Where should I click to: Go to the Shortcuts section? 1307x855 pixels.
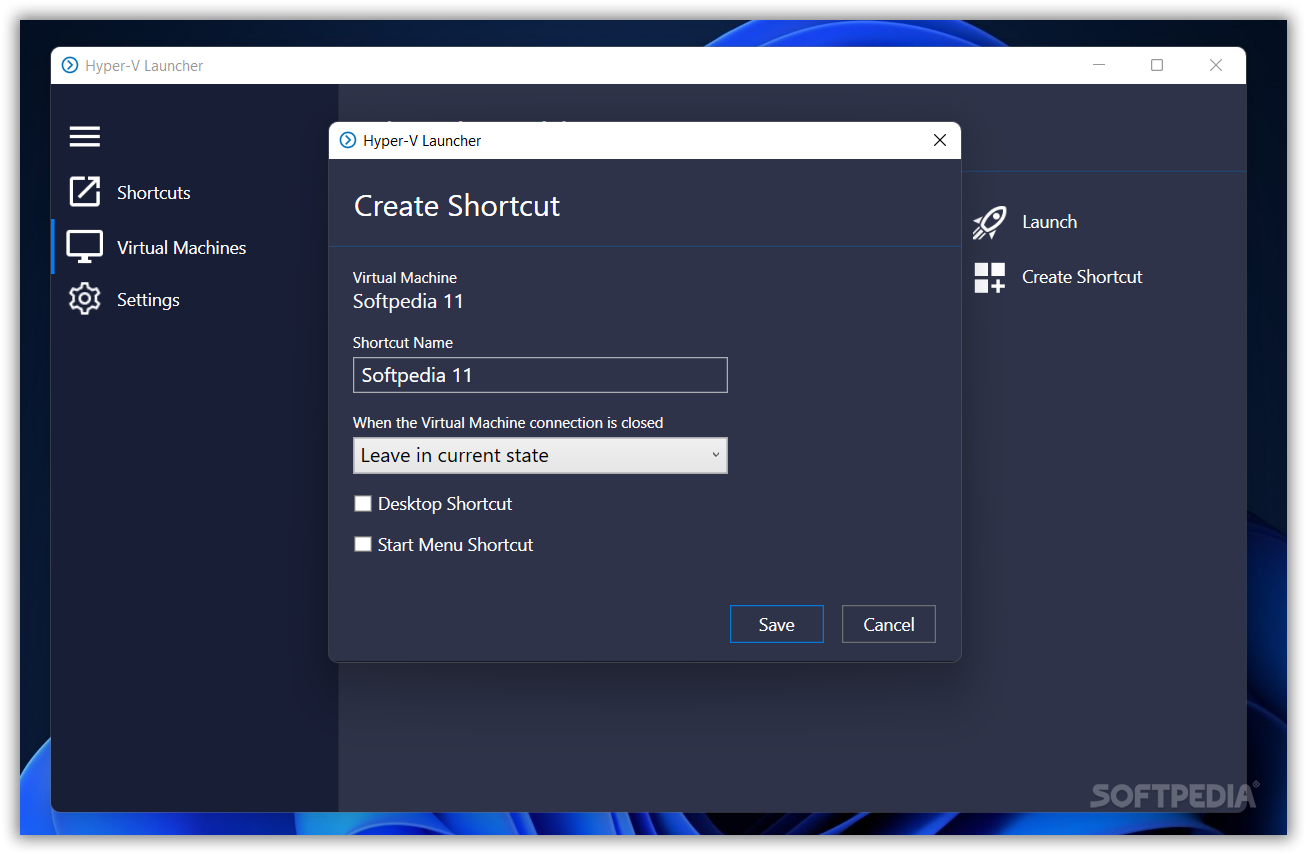[153, 192]
